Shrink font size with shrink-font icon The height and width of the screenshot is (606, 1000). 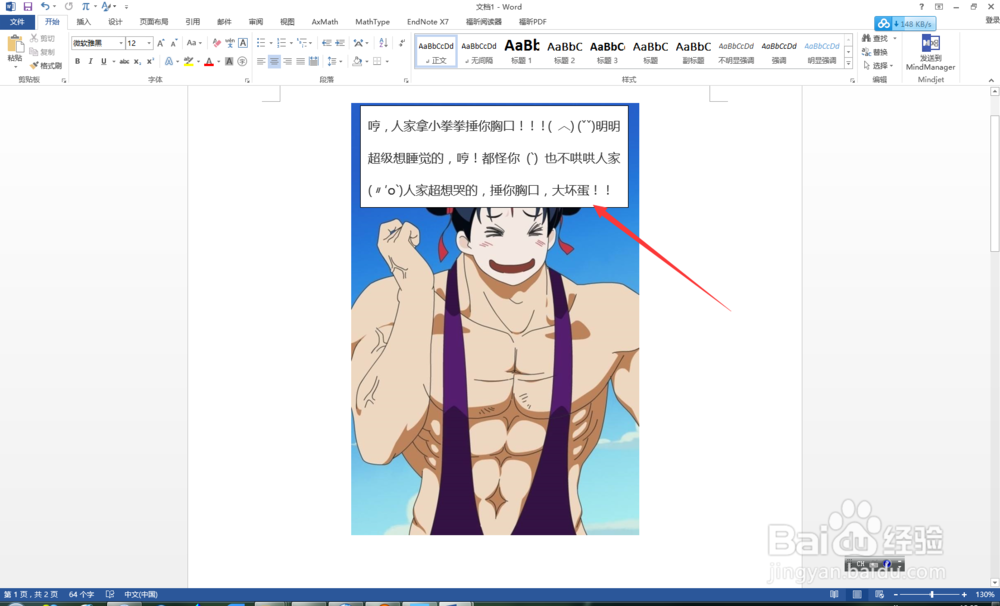[x=174, y=43]
